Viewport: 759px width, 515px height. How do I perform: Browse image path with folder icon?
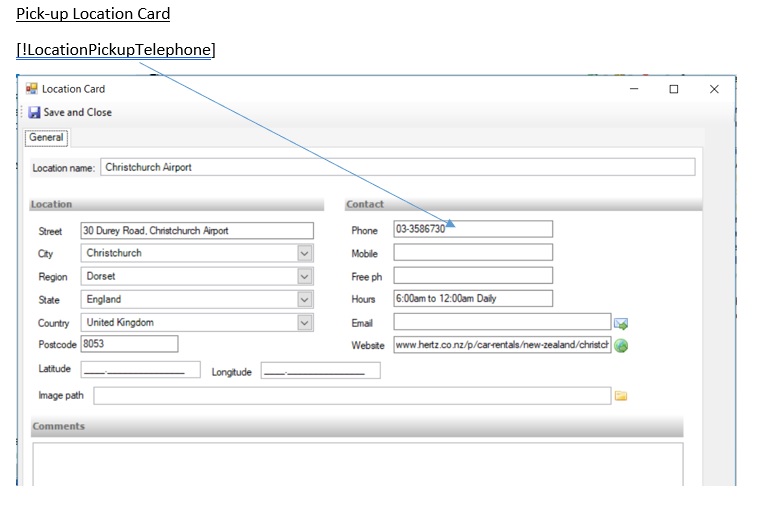click(621, 396)
